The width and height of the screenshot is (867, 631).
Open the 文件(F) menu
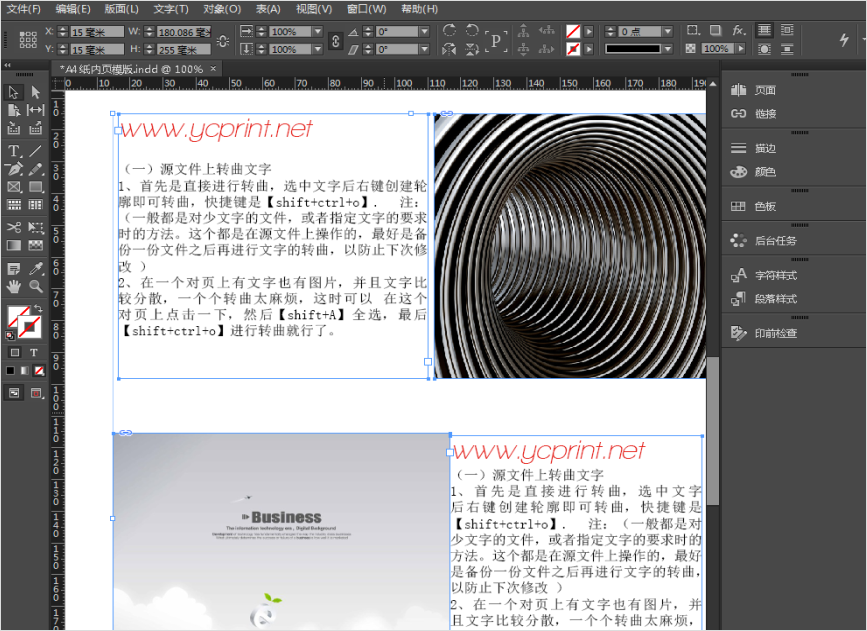click(24, 9)
